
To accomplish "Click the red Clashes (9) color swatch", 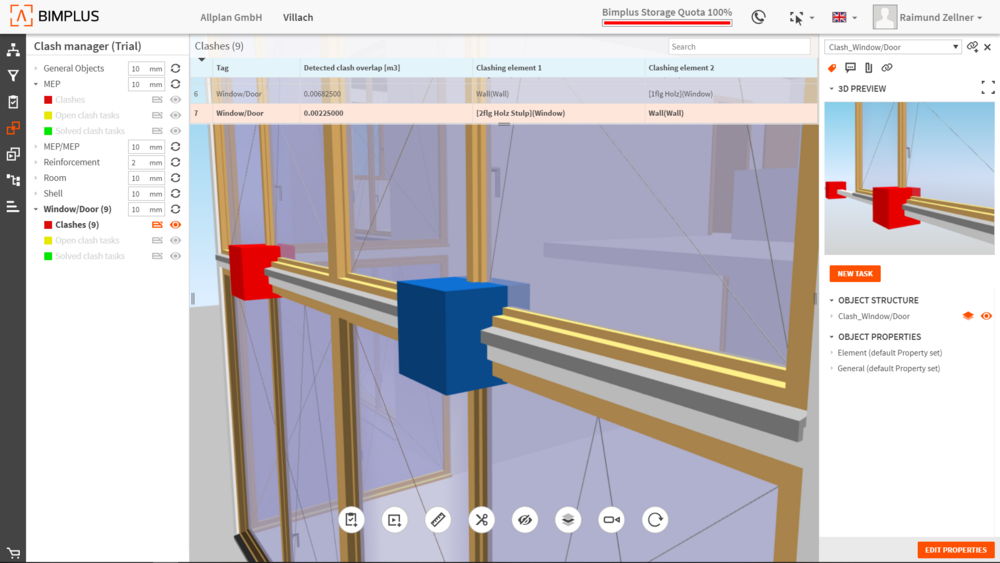I will click(x=47, y=225).
